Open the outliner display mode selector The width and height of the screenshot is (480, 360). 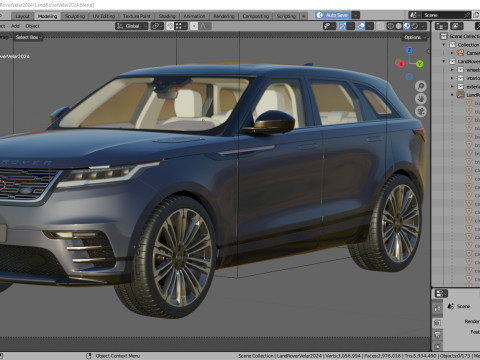[x=457, y=26]
